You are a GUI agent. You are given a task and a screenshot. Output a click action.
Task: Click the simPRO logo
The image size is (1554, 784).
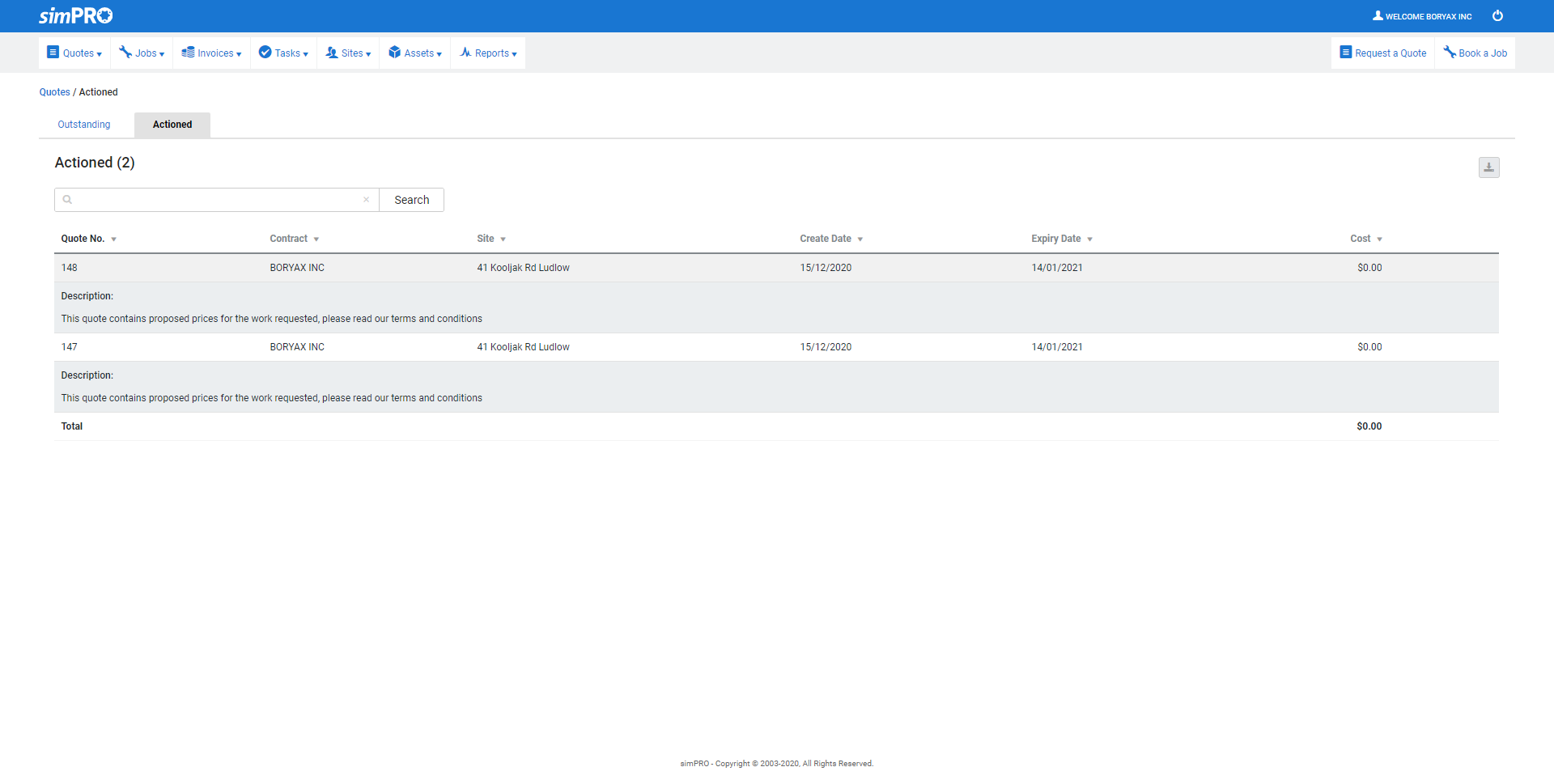(76, 16)
